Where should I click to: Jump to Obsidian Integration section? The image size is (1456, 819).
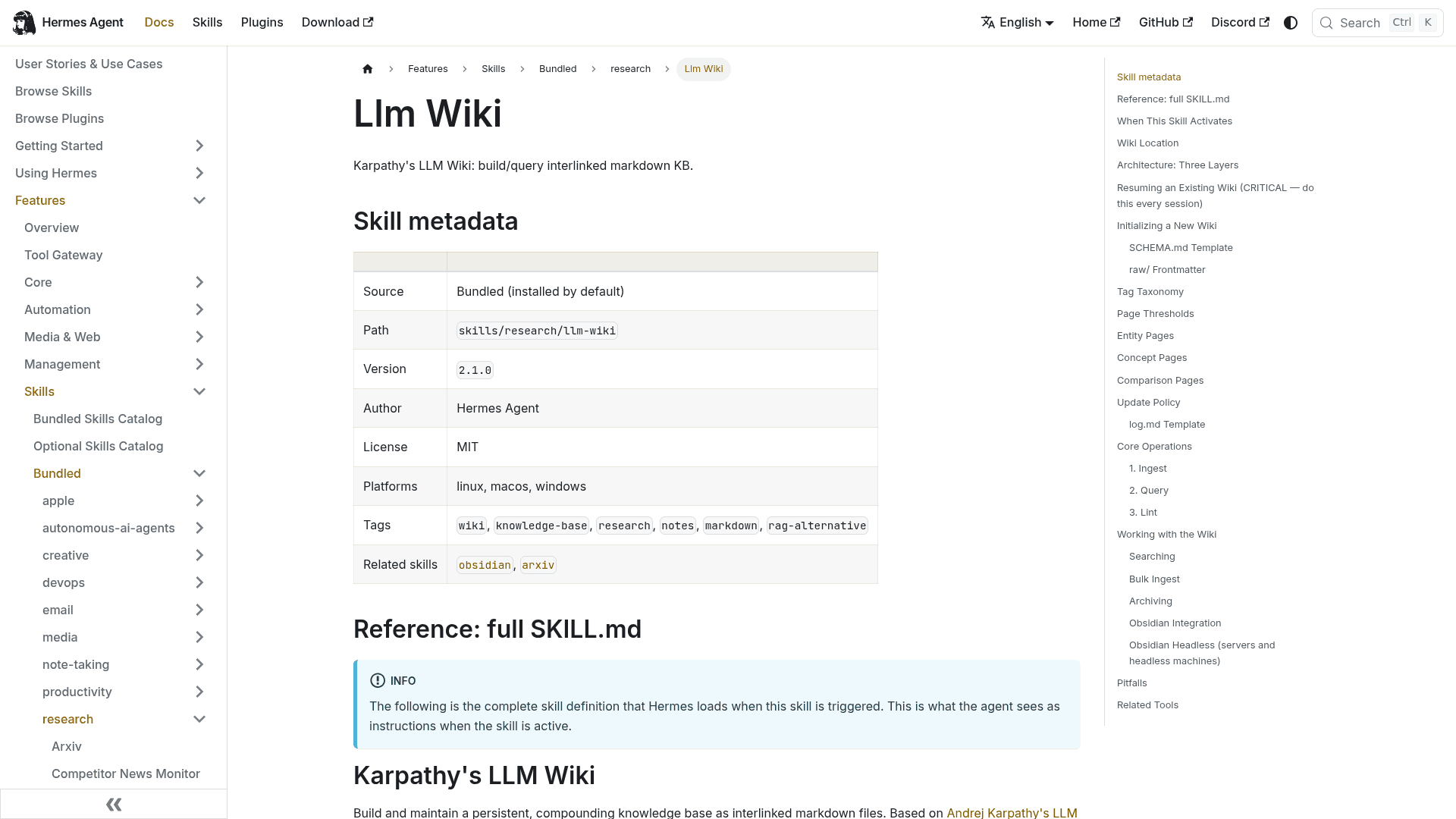click(1175, 623)
